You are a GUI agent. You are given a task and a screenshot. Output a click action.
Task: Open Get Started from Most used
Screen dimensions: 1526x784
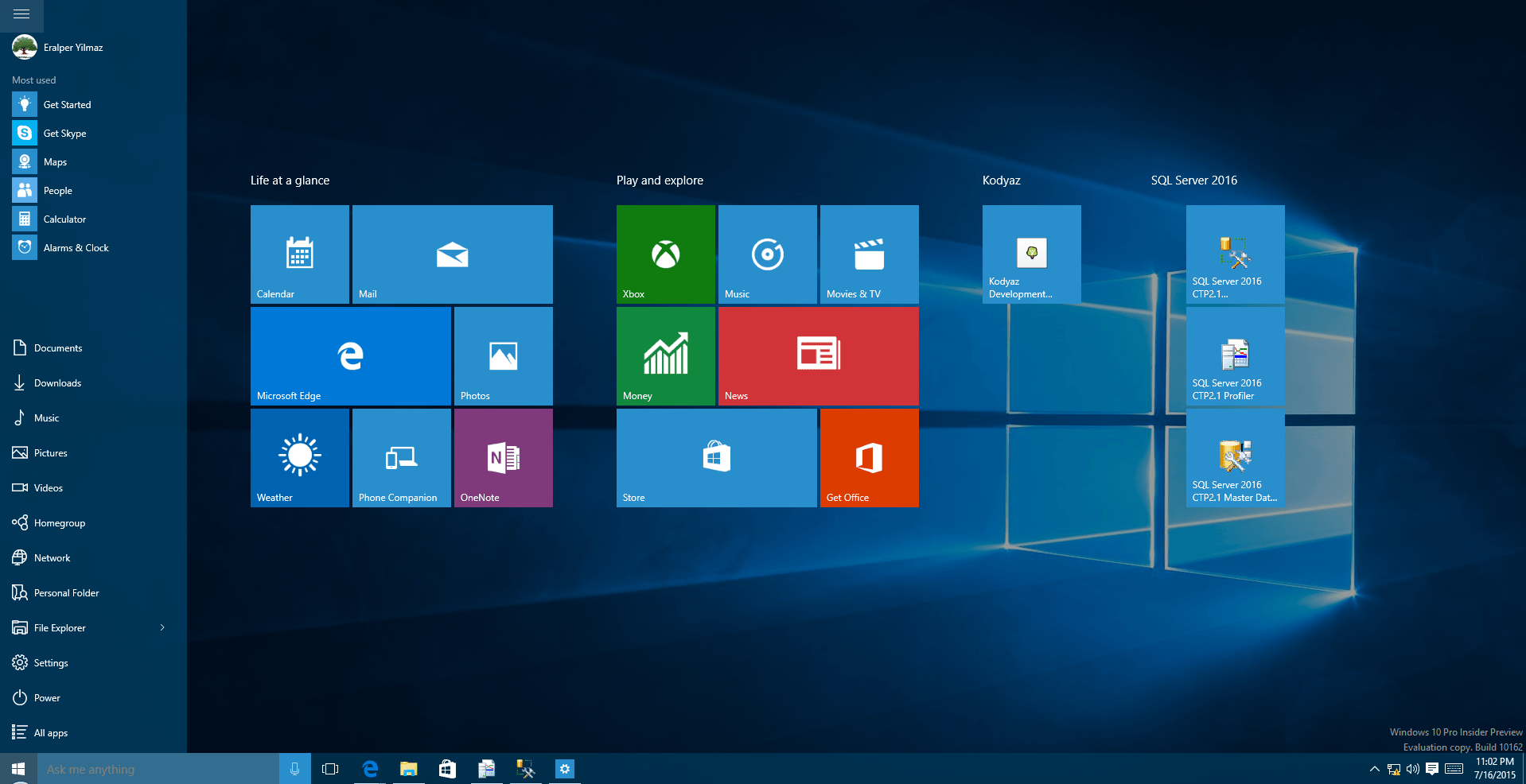click(93, 104)
